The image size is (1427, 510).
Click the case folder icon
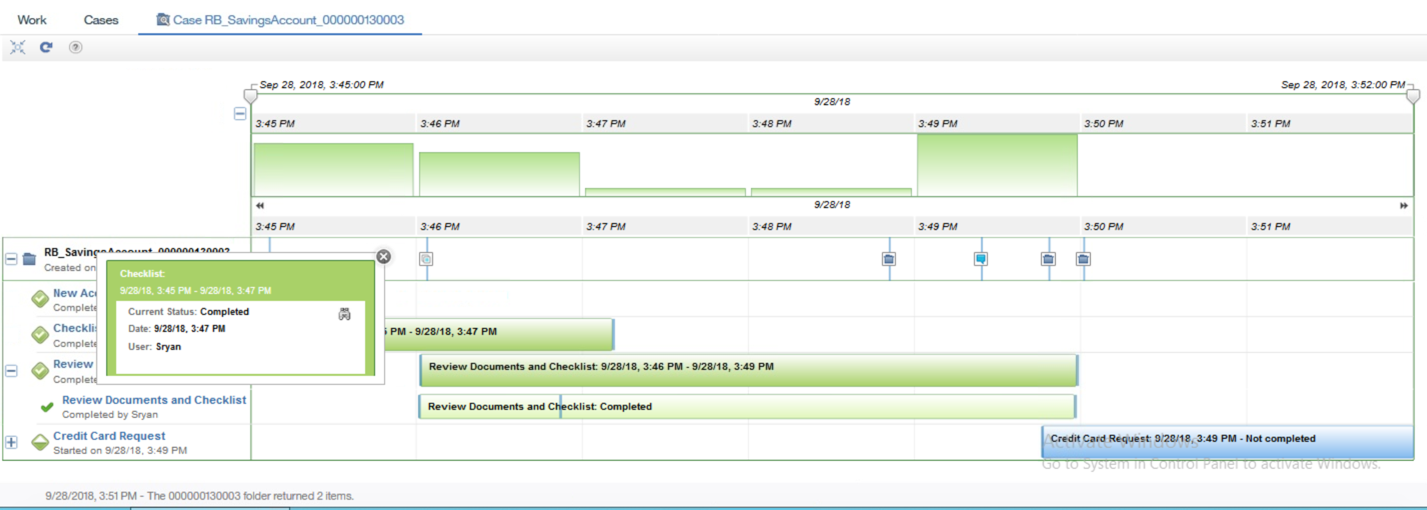tap(29, 259)
